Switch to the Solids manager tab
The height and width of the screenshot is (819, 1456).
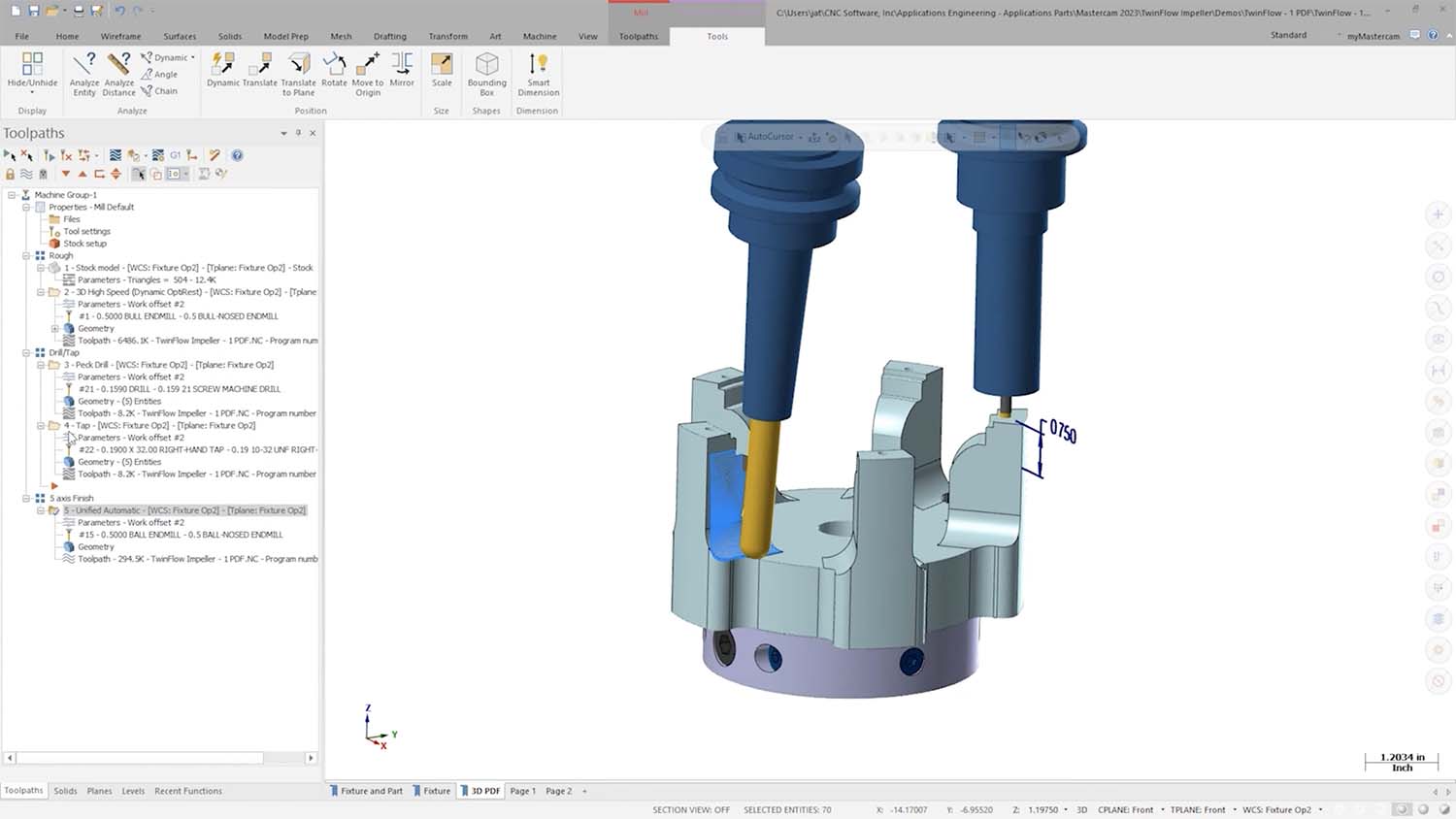tap(65, 791)
